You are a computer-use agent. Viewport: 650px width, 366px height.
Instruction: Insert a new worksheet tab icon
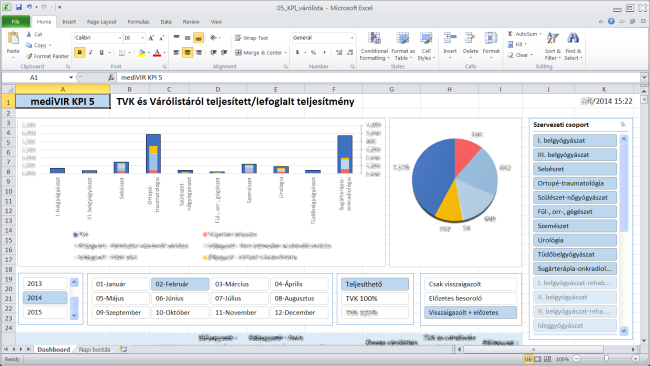pyautogui.click(x=123, y=349)
